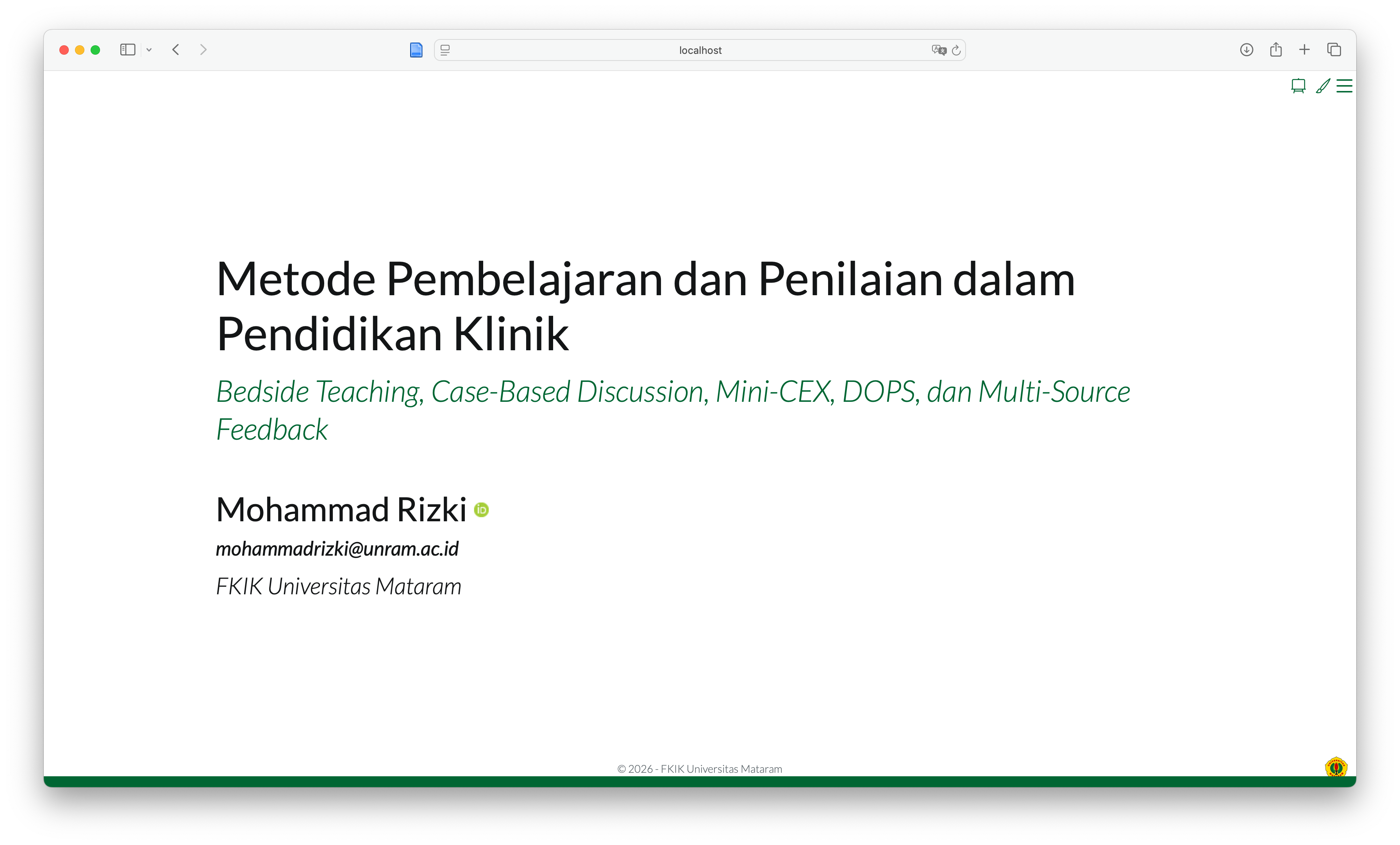The image size is (1400, 845).
Task: Go forward to next page
Action: coord(204,50)
